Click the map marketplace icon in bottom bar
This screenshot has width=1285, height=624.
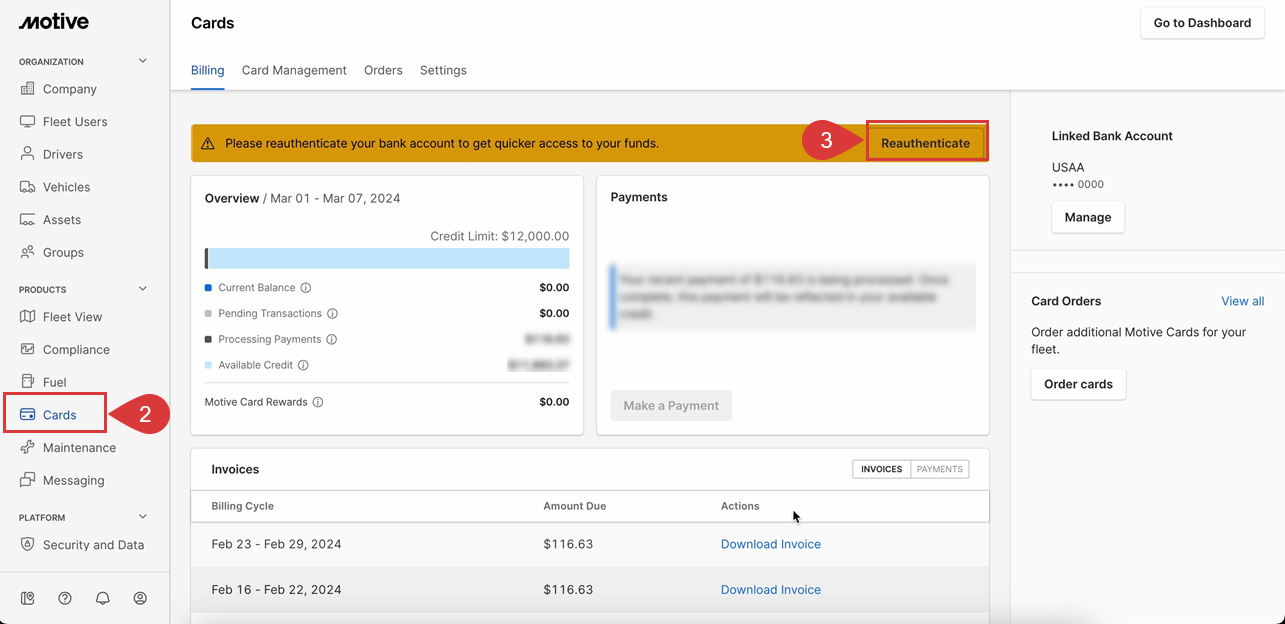28,598
